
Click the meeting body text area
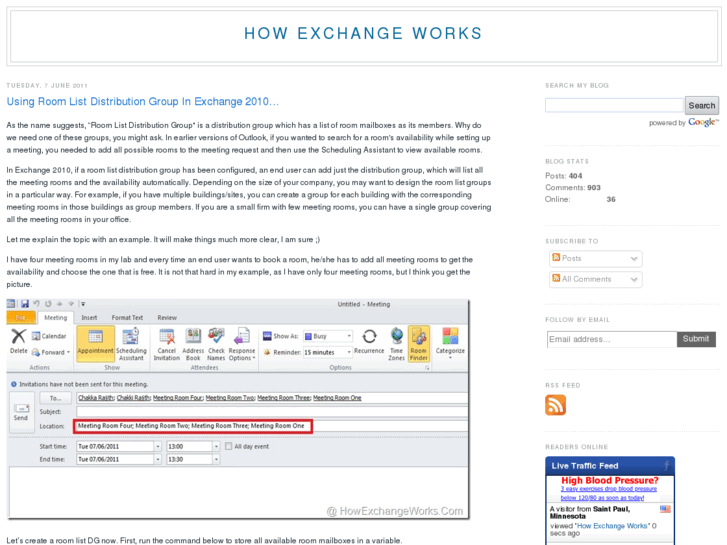point(239,492)
